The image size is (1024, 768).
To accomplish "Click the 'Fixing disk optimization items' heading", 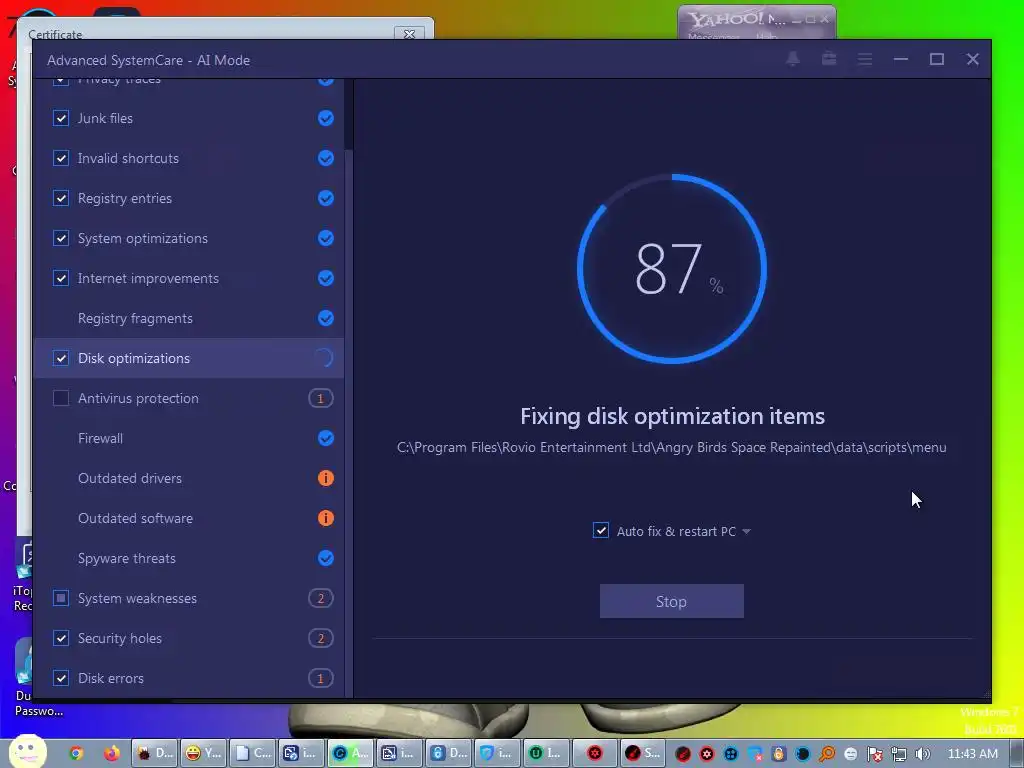I will [x=672, y=417].
